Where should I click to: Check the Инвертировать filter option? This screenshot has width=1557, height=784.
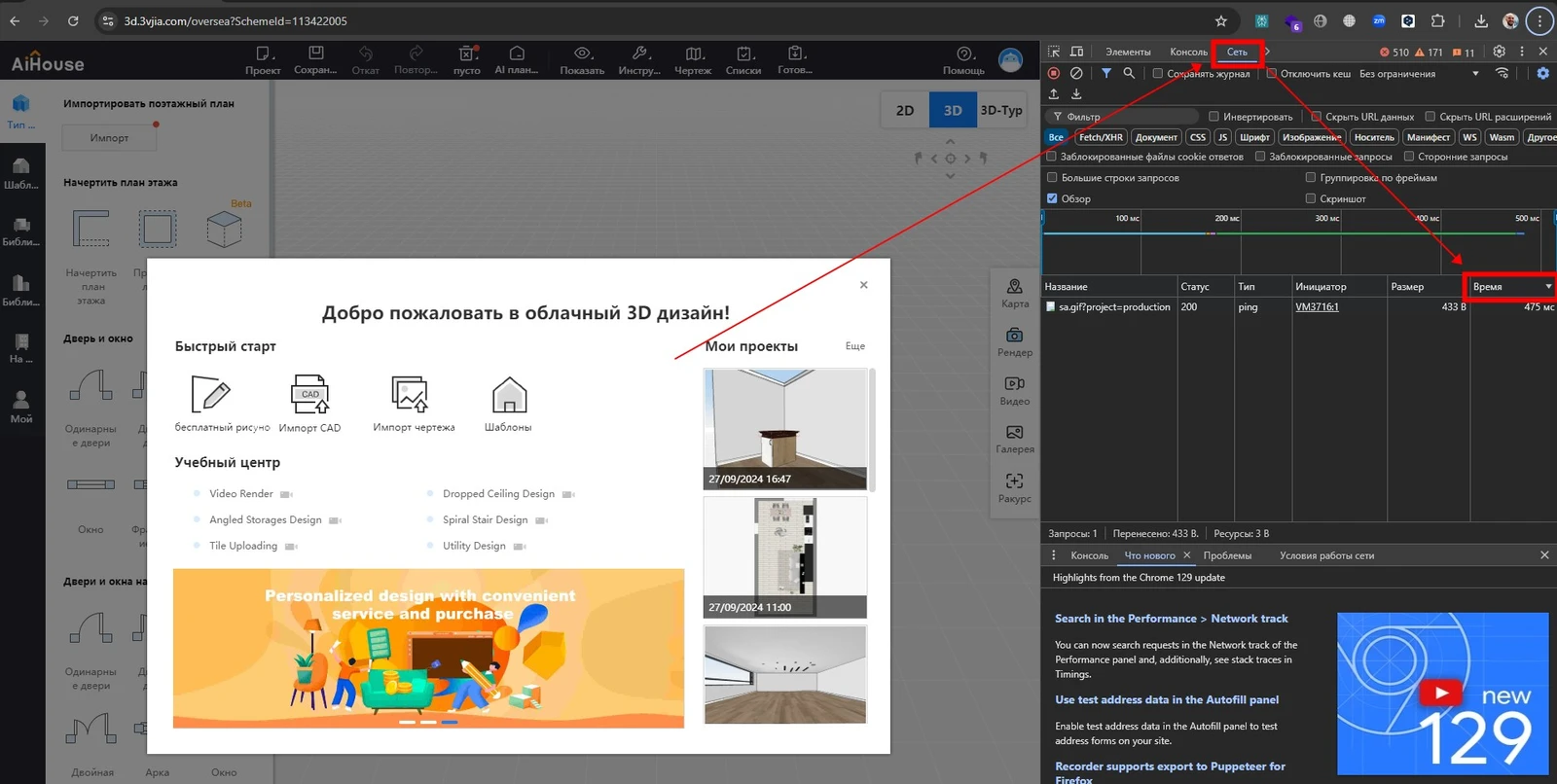[x=1213, y=117]
